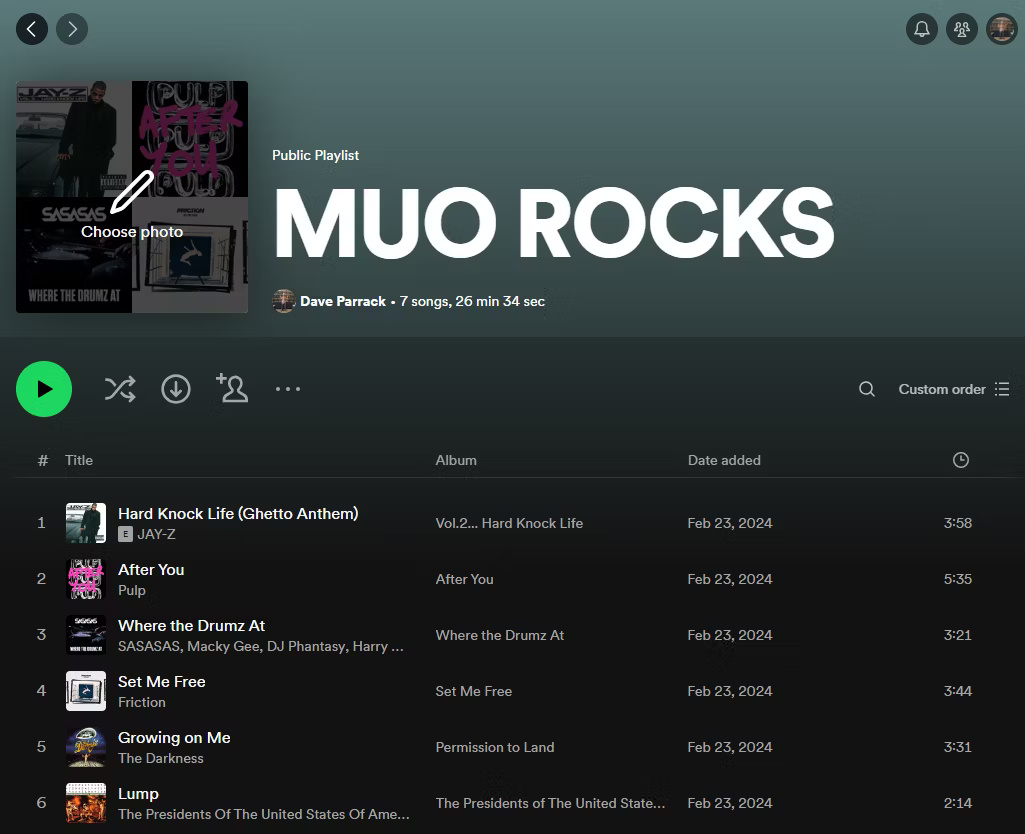Click the list view icon beside Custom order
This screenshot has height=834, width=1025.
pyautogui.click(x=1002, y=388)
